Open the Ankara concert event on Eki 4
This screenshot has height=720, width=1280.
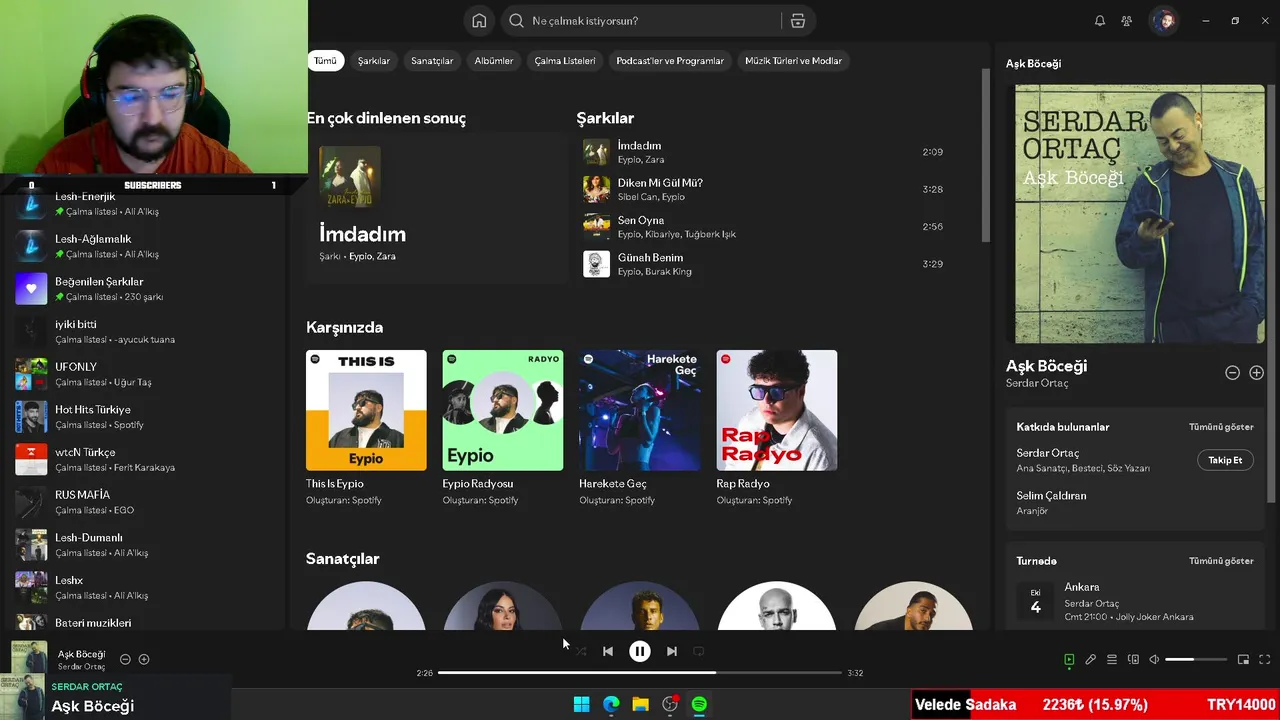(x=1136, y=601)
